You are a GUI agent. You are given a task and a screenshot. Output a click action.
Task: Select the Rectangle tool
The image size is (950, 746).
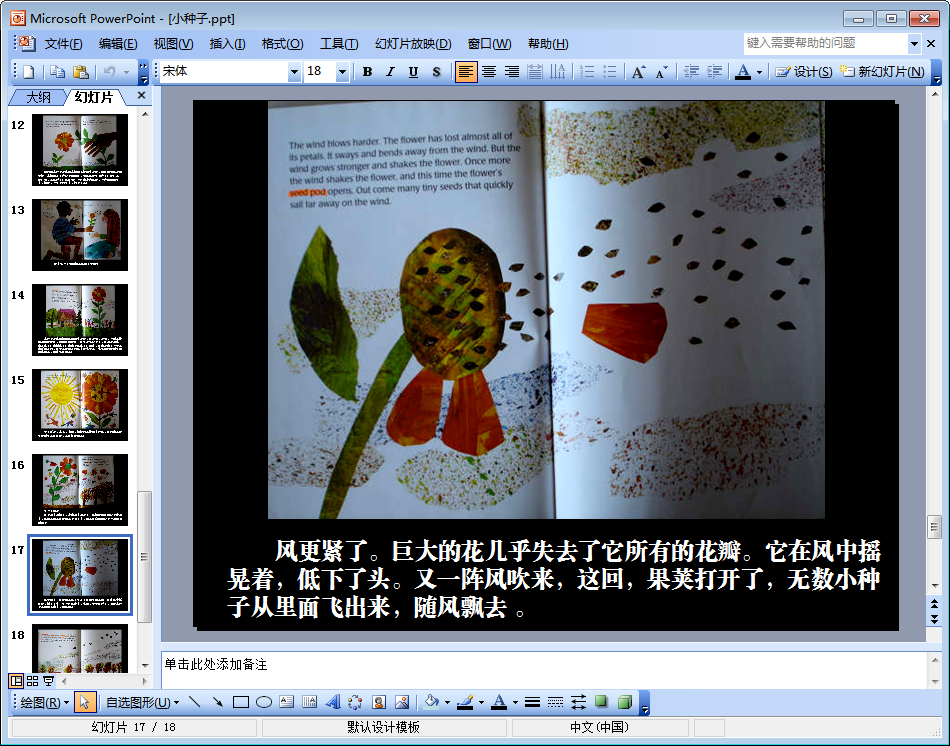241,702
